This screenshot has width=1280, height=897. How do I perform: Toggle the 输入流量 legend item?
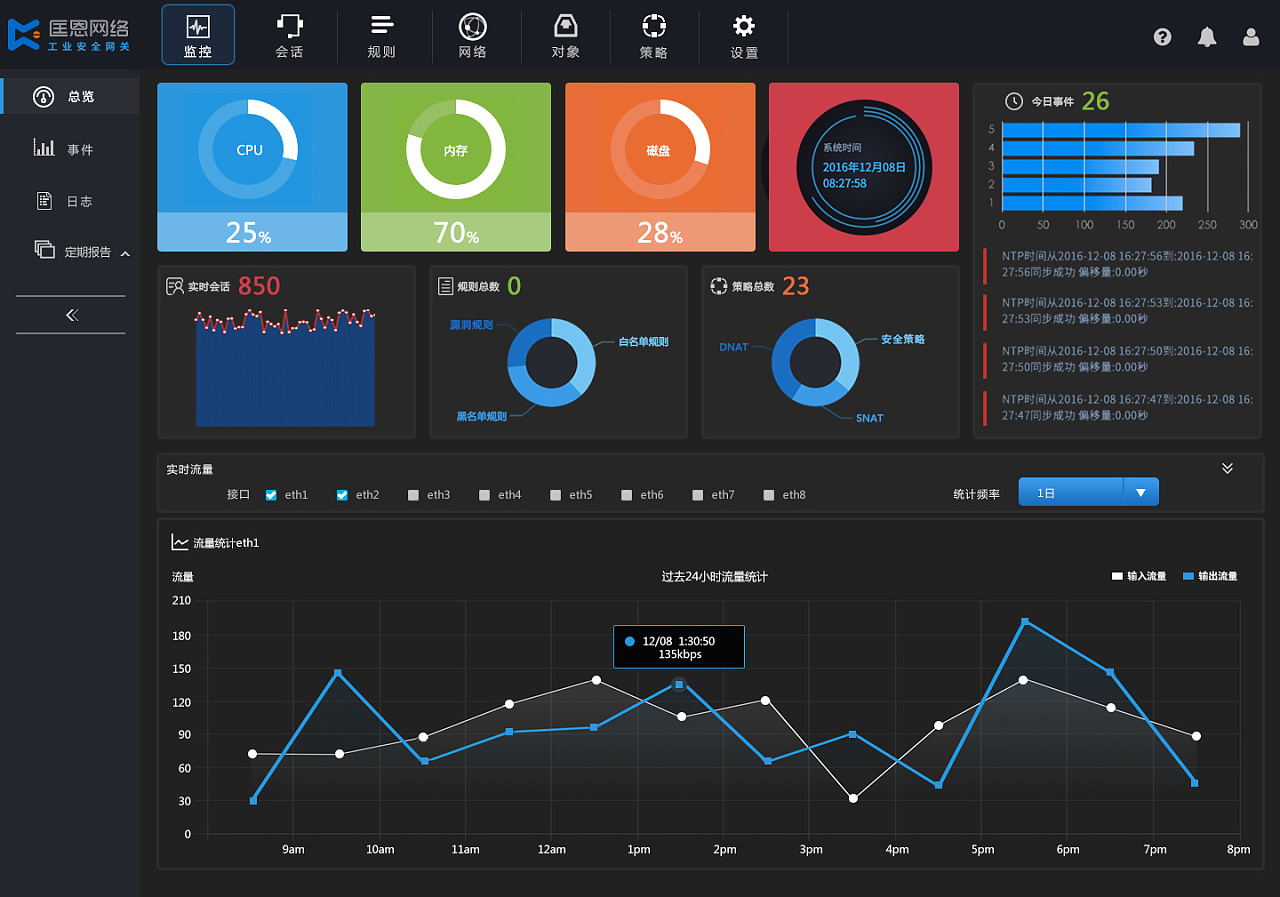tap(1139, 576)
